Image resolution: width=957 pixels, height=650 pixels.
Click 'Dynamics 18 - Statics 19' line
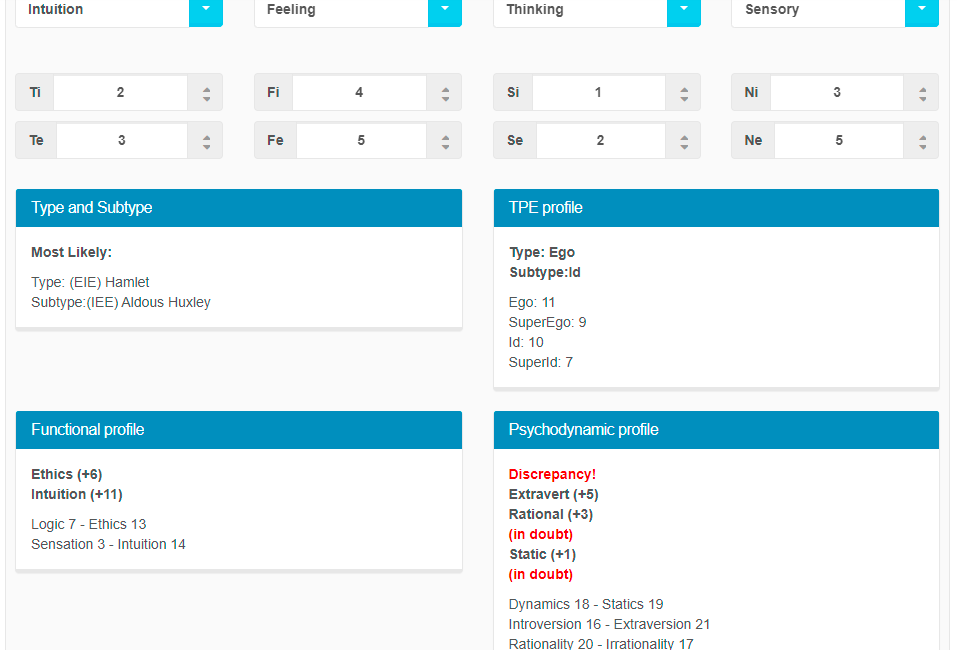[x=586, y=604]
